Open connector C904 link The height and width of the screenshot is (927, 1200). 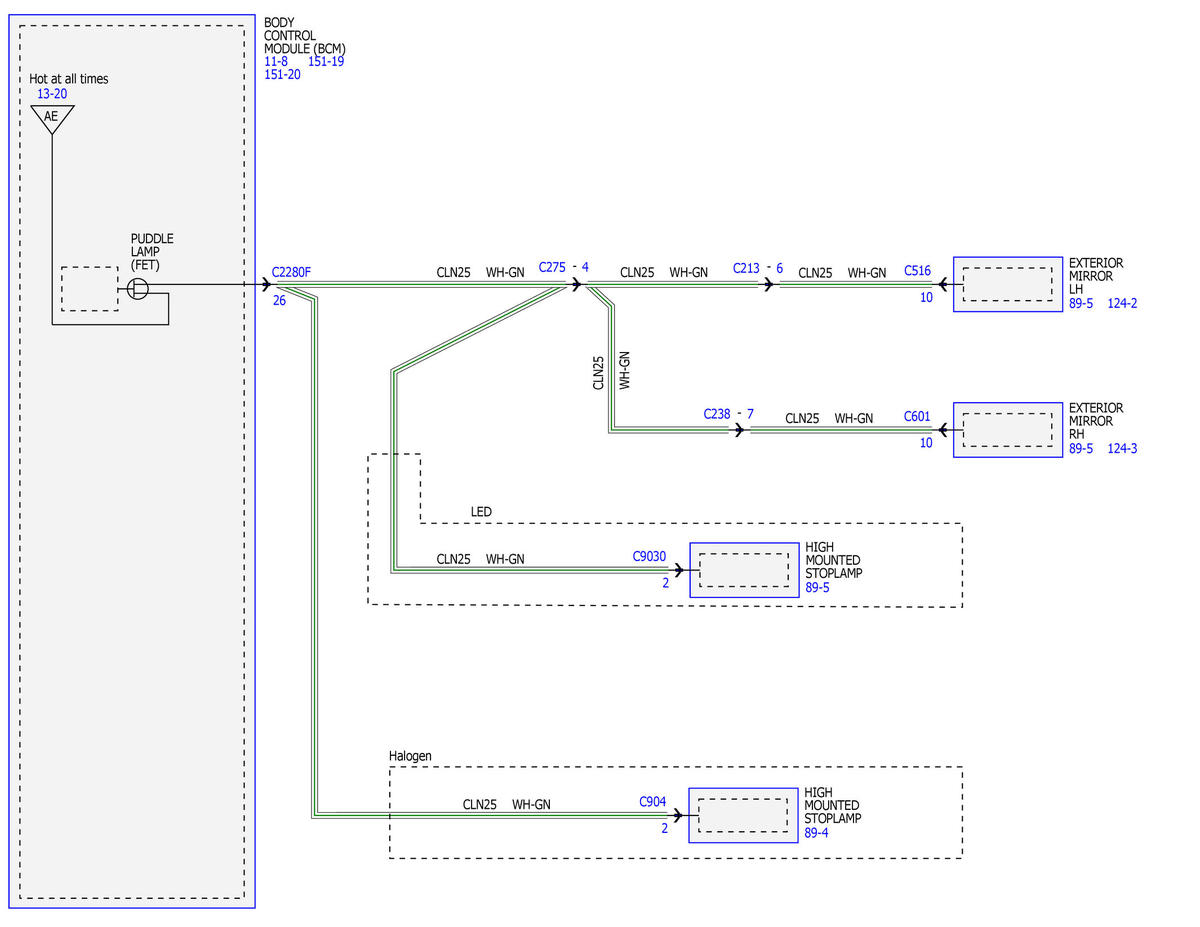click(653, 801)
